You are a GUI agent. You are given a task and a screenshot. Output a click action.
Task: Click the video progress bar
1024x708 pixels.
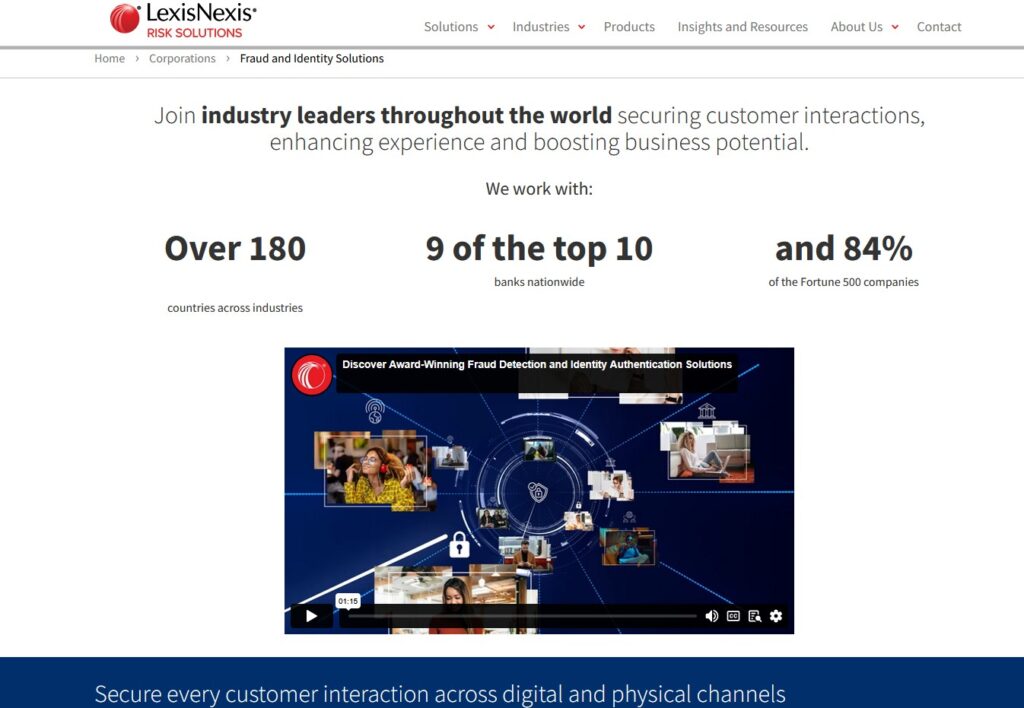point(522,616)
